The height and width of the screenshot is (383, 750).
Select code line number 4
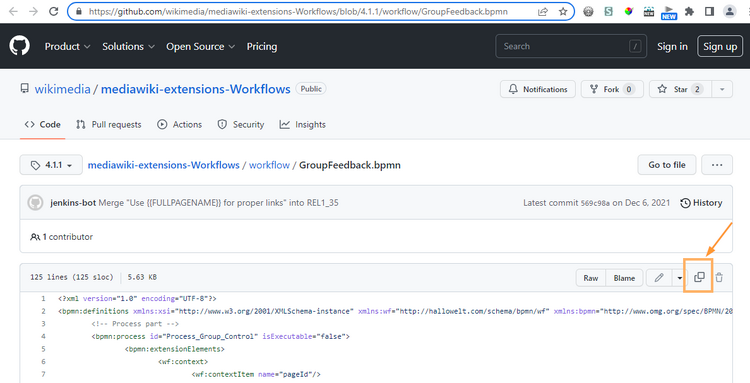43,336
